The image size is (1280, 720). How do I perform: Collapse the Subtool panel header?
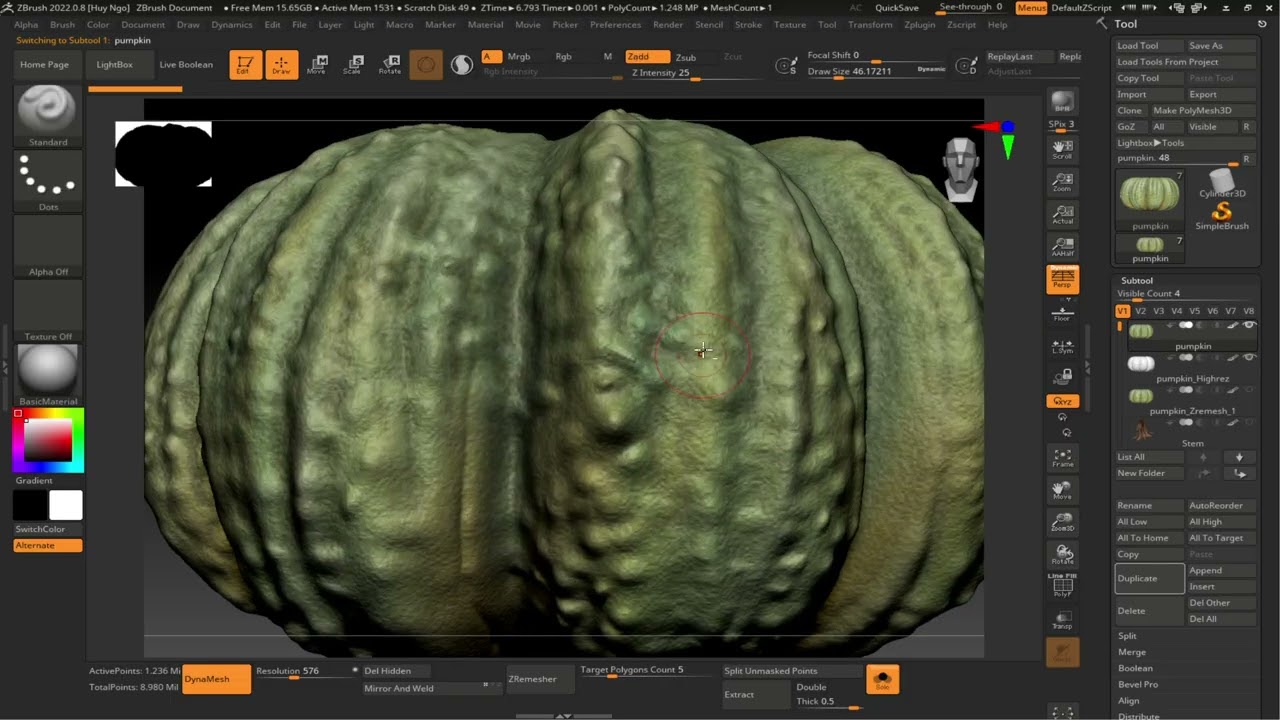(1137, 280)
